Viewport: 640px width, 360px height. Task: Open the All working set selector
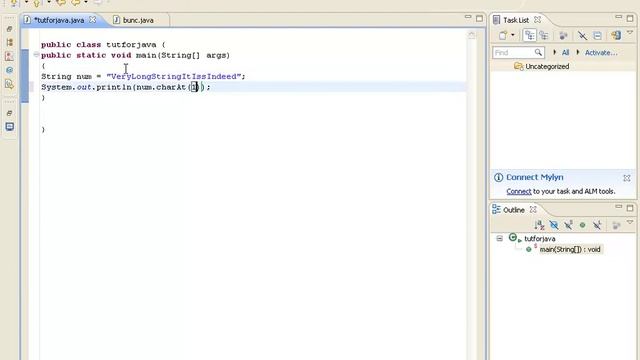565,53
